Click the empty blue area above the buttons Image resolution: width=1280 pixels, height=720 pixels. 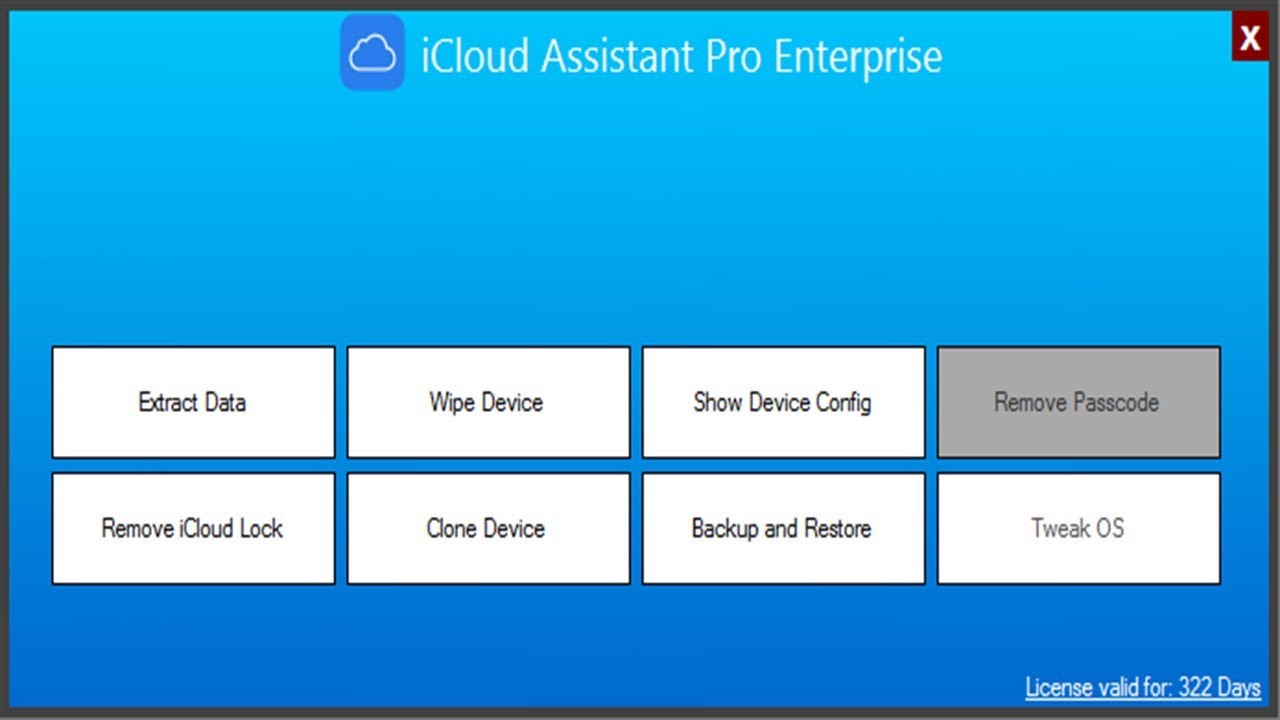tap(640, 220)
